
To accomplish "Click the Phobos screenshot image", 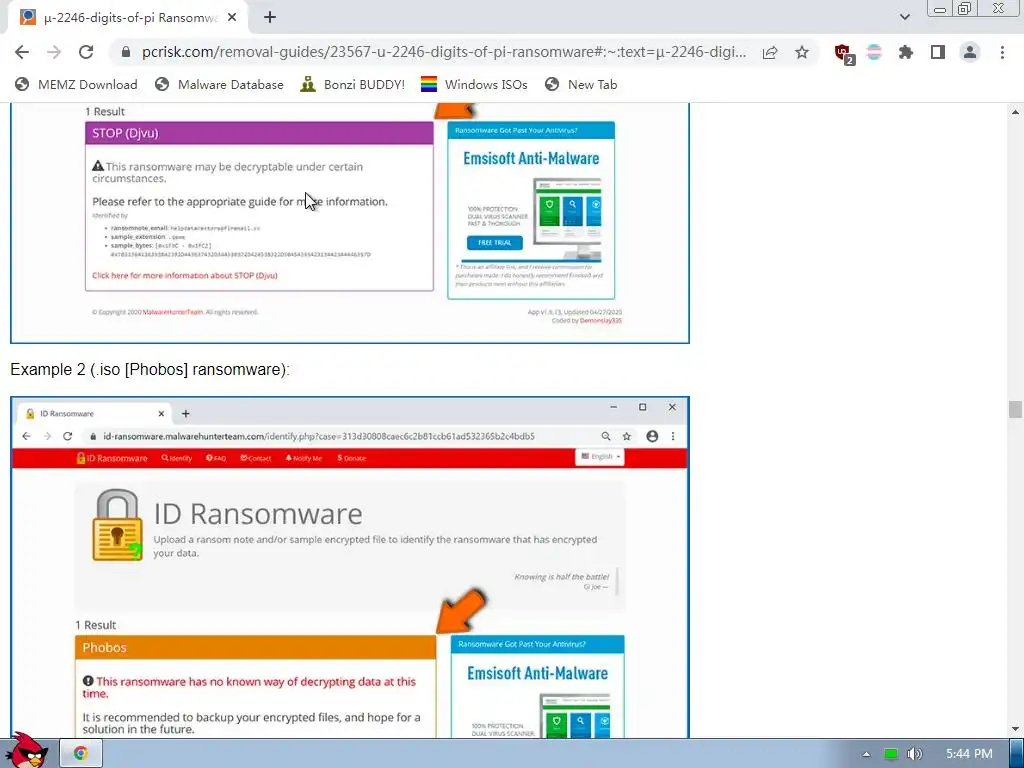I will click(350, 567).
